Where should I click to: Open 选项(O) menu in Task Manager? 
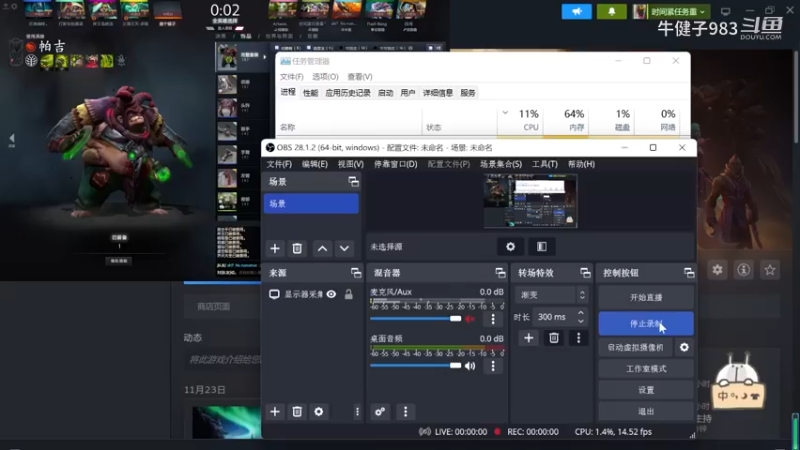[x=325, y=77]
